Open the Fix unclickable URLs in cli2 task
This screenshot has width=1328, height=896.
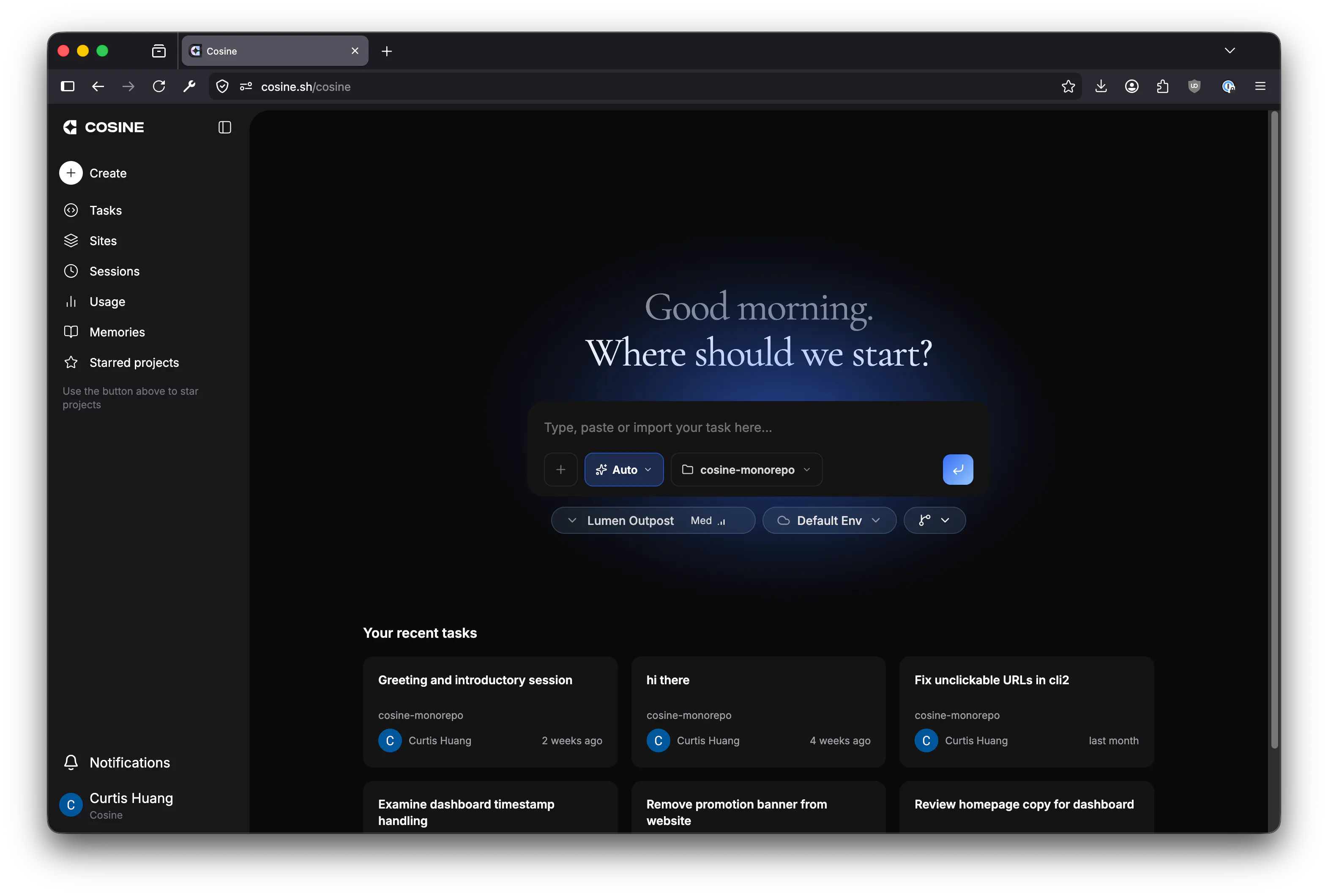[1026, 711]
